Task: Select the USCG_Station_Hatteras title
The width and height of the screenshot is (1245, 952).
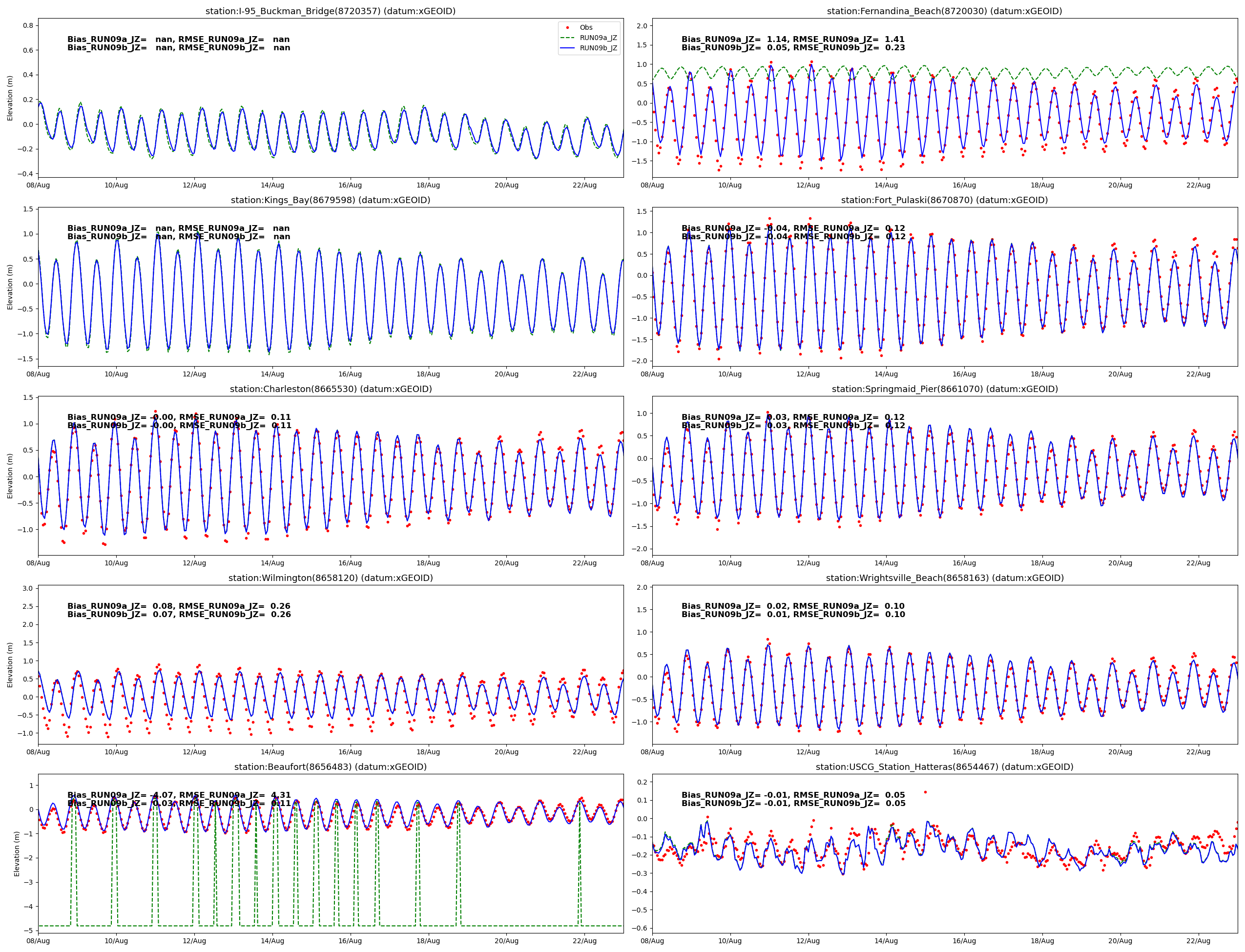Action: click(944, 766)
